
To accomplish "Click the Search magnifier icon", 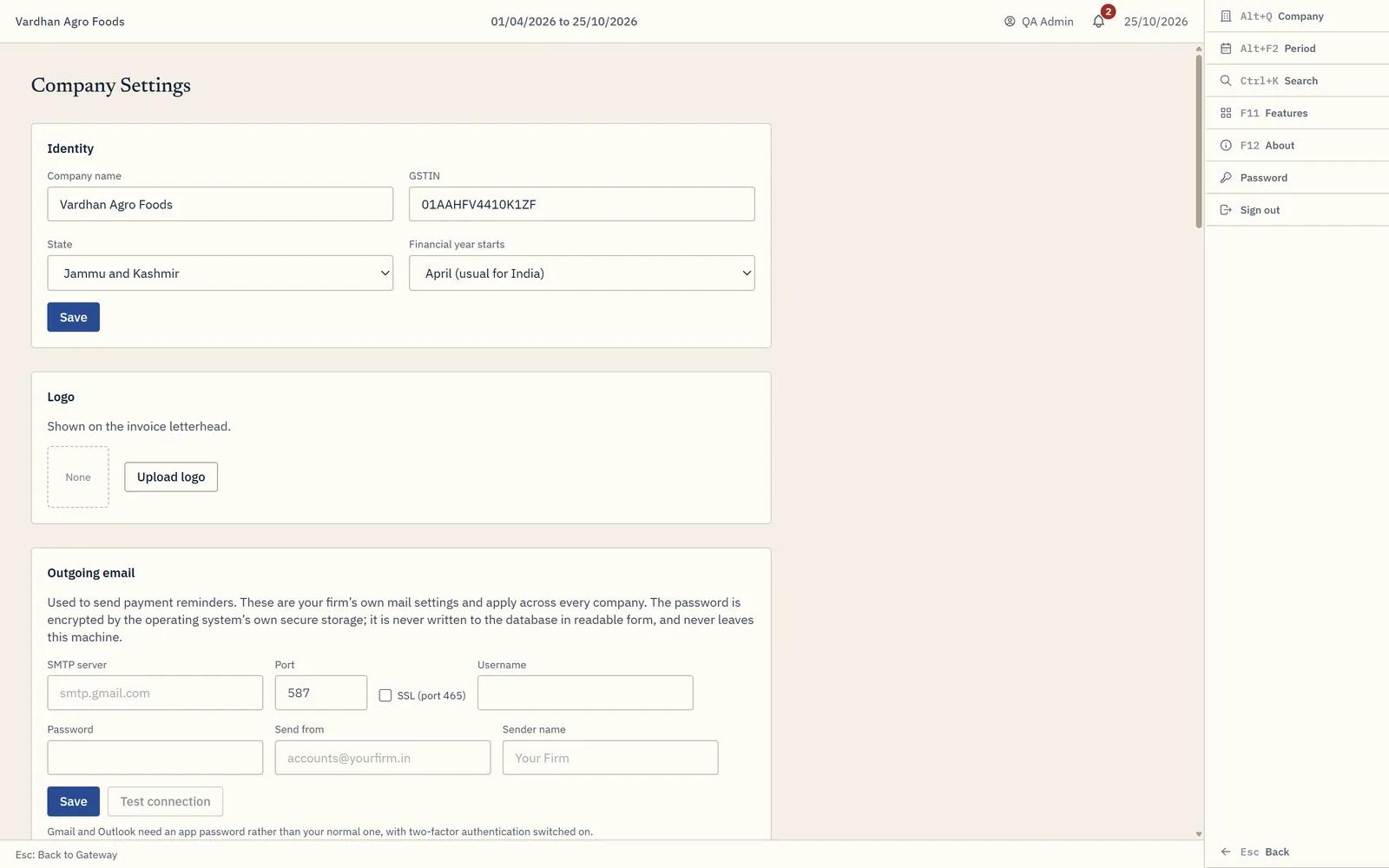I will pos(1226,81).
